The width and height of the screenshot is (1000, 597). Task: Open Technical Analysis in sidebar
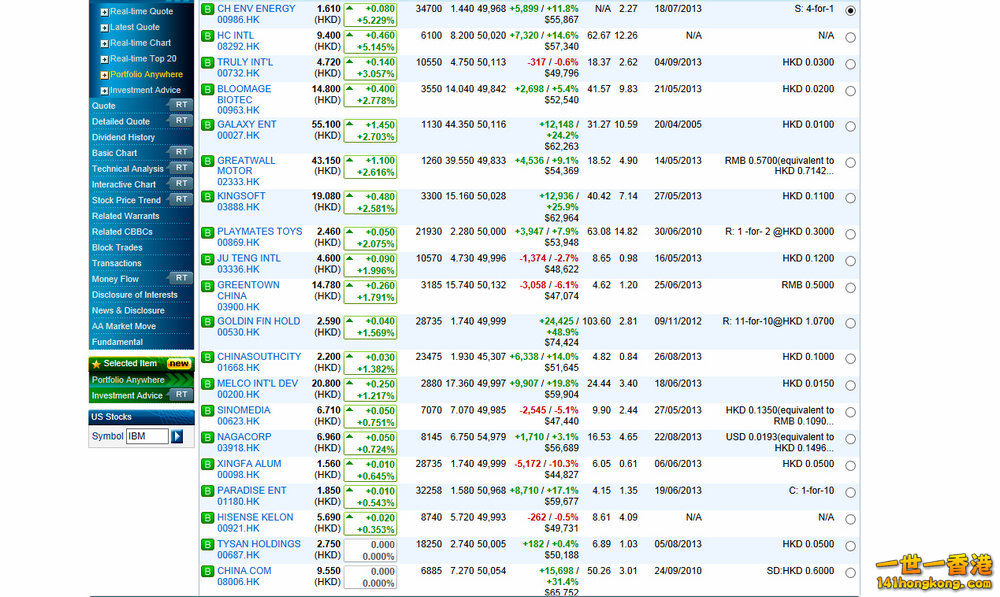(128, 169)
